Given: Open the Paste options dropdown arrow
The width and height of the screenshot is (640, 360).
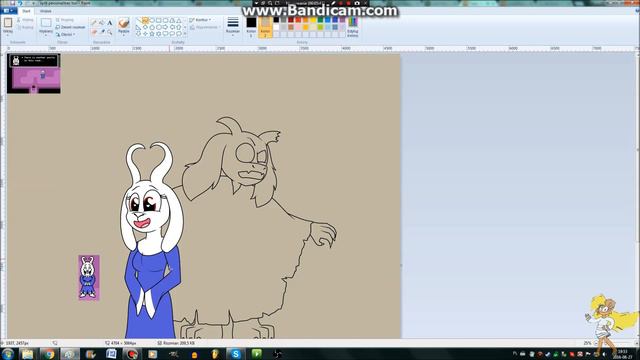Looking at the screenshot, I should tap(8, 36).
